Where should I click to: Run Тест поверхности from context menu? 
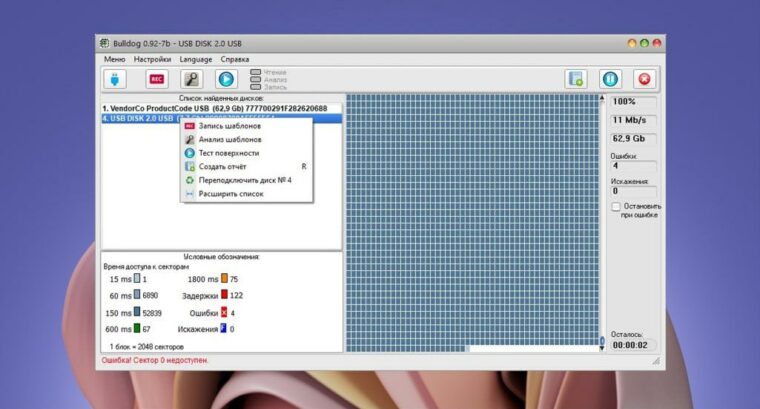click(x=228, y=153)
